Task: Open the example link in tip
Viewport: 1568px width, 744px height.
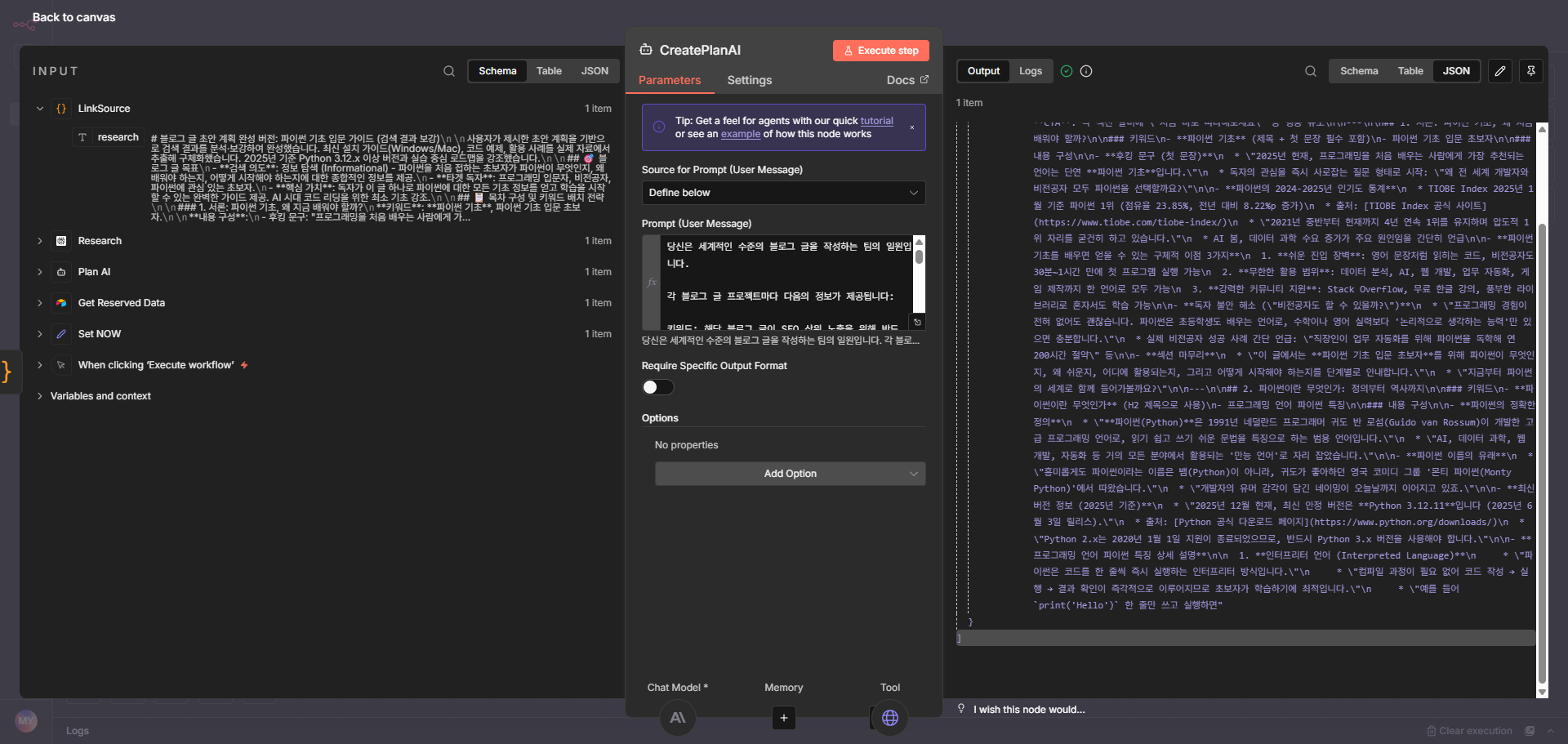Action: (741, 134)
